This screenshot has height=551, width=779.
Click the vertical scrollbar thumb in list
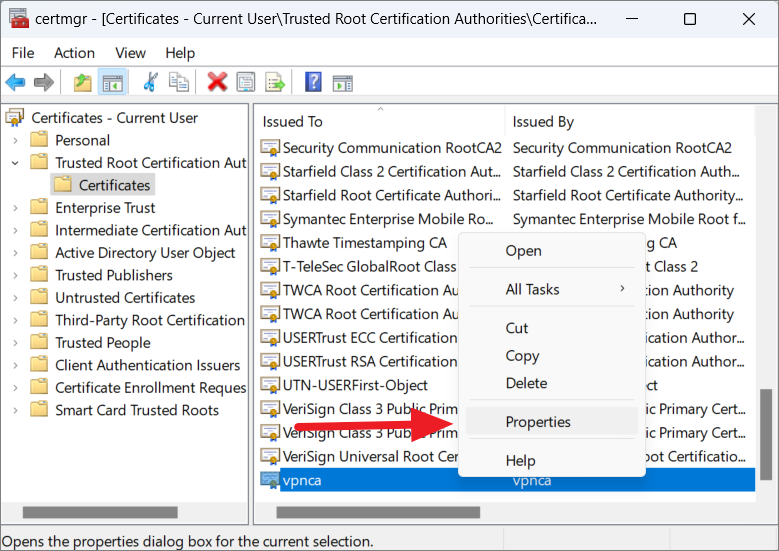click(766, 434)
